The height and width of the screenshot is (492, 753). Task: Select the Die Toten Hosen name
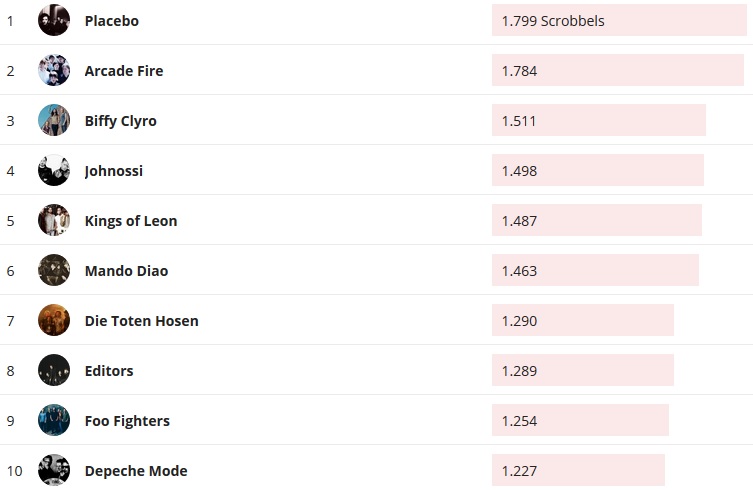pos(141,321)
